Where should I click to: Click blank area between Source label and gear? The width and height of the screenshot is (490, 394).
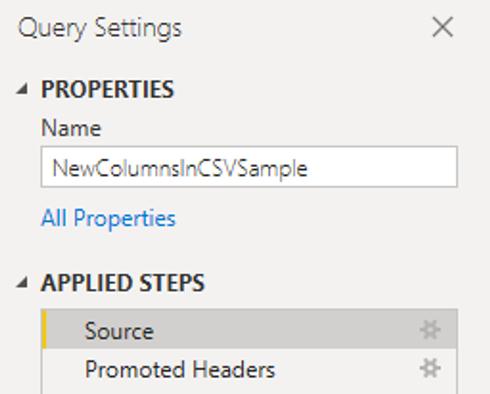pos(287,330)
